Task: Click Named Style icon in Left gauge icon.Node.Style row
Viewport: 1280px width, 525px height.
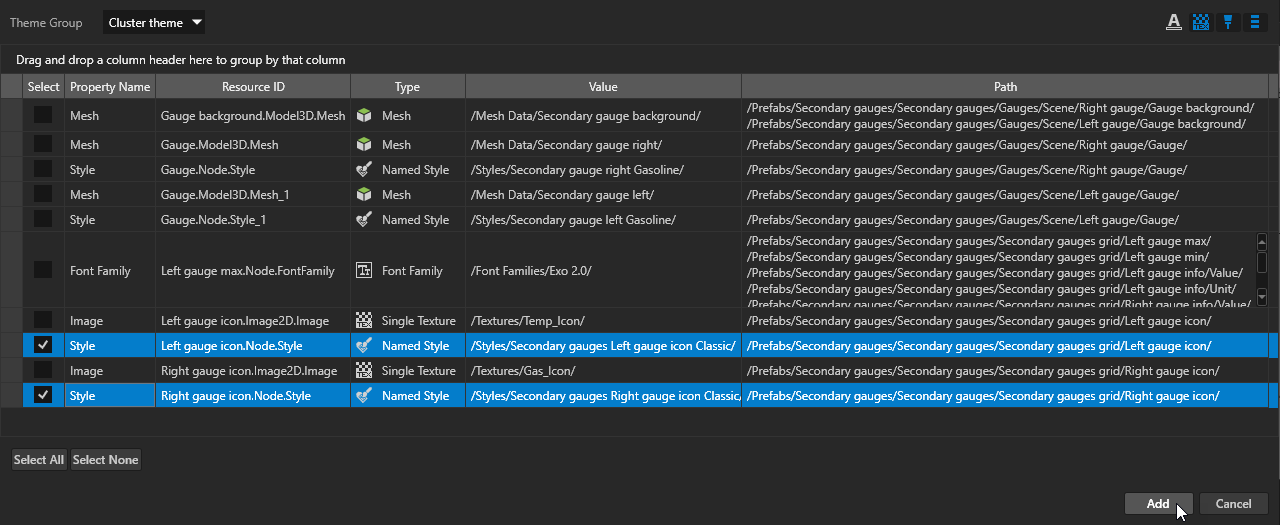Action: [364, 346]
